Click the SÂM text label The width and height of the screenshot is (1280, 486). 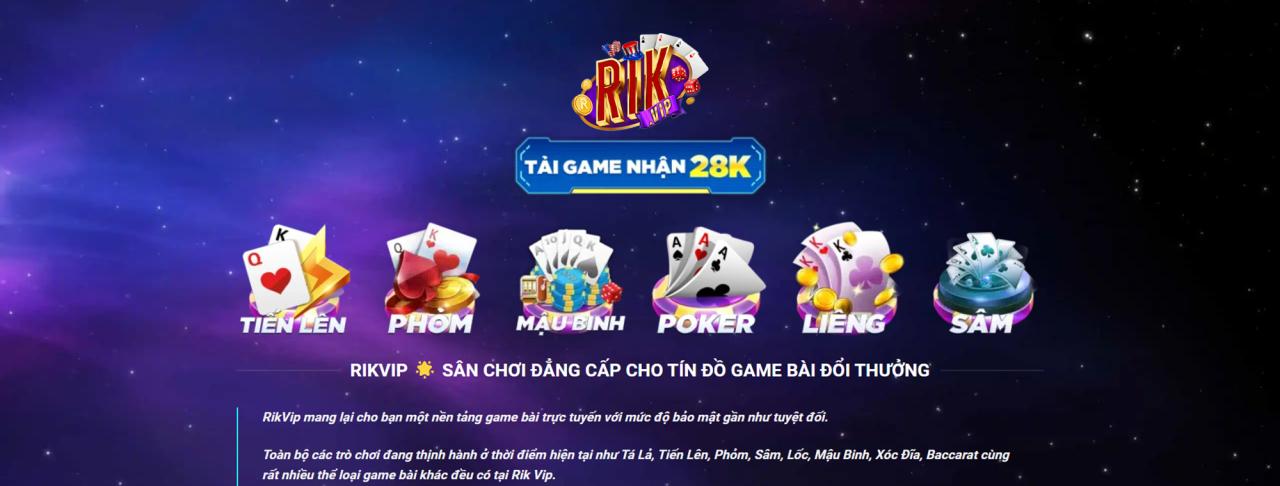pyautogui.click(x=982, y=324)
